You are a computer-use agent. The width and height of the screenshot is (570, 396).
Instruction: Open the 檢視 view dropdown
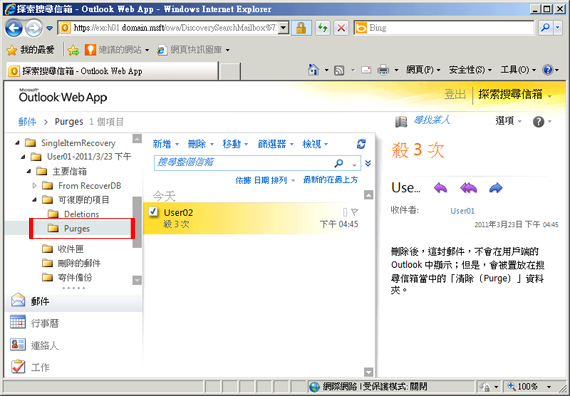point(315,144)
